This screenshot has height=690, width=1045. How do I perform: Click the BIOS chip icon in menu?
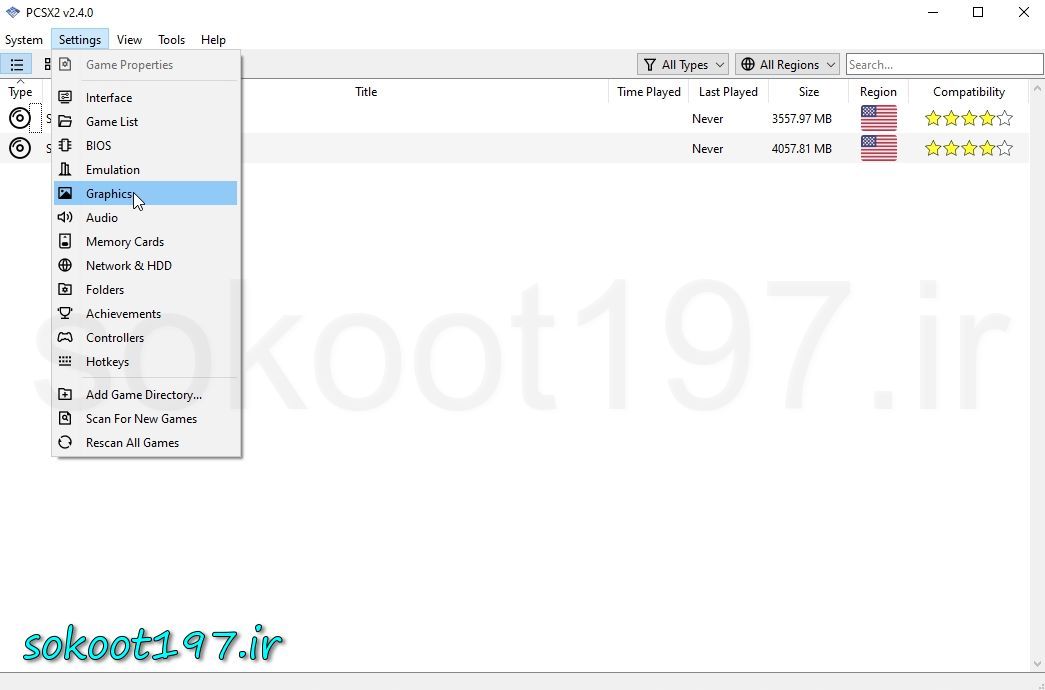(65, 146)
